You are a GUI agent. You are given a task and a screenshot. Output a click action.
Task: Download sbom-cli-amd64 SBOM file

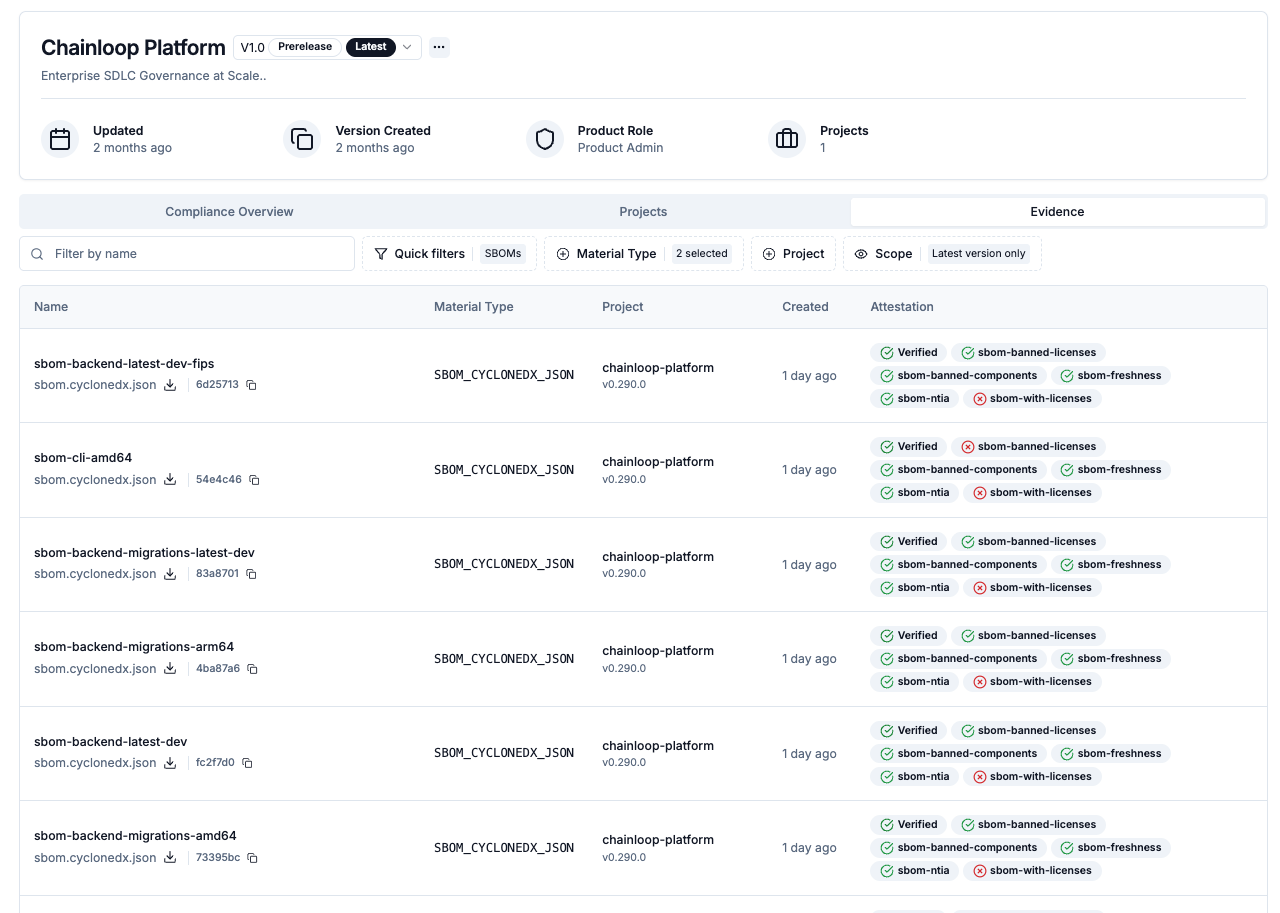pyautogui.click(x=170, y=480)
